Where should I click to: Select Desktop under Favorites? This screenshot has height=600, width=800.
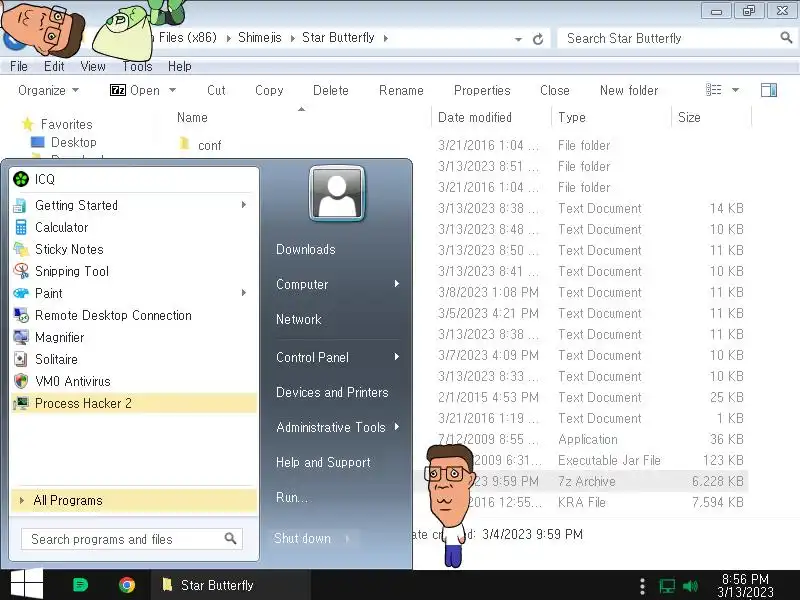[73, 142]
